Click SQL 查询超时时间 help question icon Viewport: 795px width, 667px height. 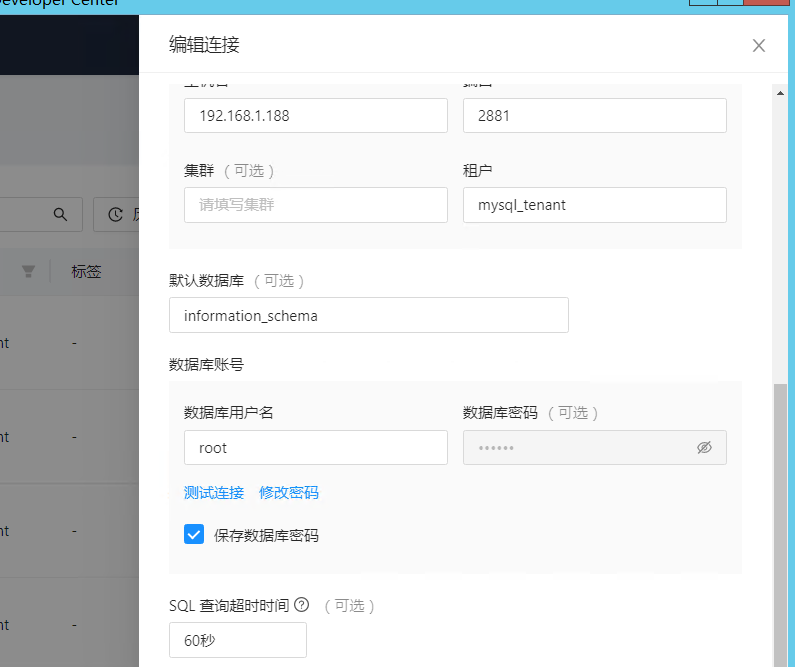tap(301, 605)
